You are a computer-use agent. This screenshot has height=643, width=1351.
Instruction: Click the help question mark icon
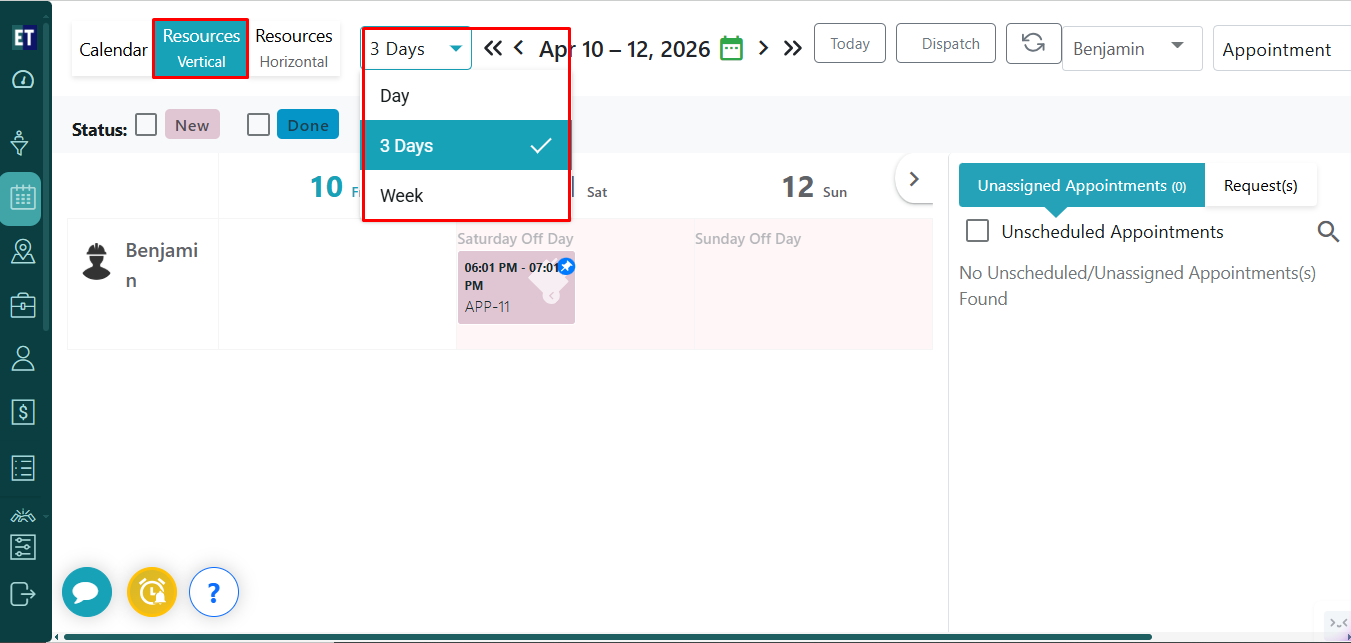[x=213, y=592]
